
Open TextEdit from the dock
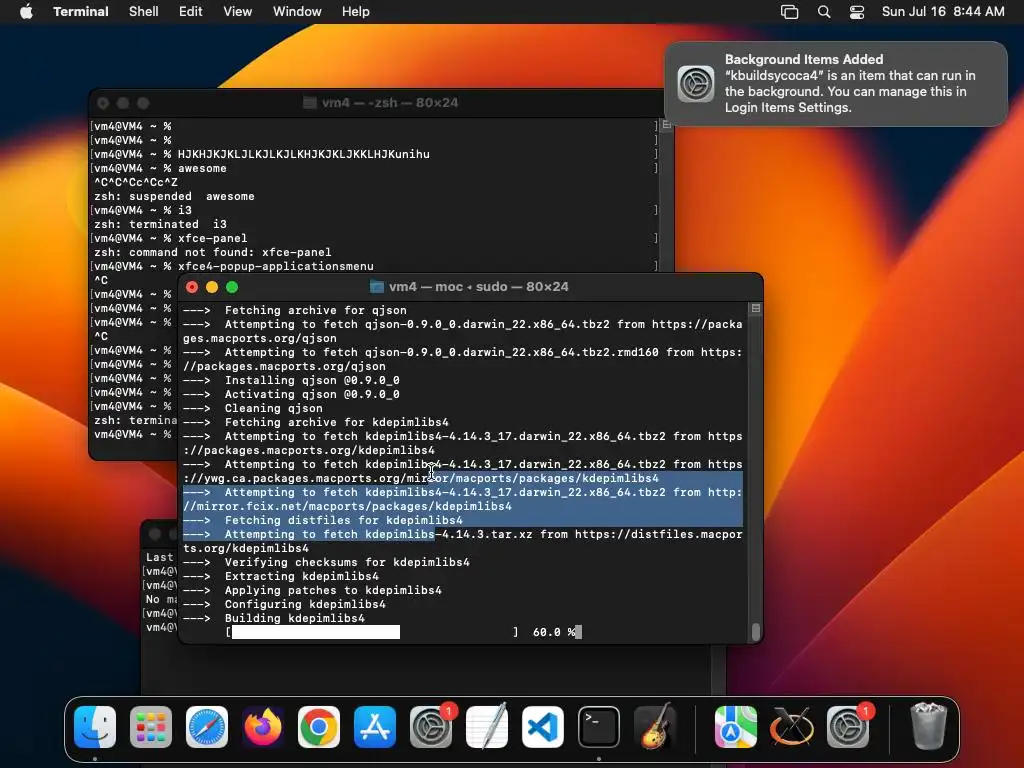(x=487, y=727)
